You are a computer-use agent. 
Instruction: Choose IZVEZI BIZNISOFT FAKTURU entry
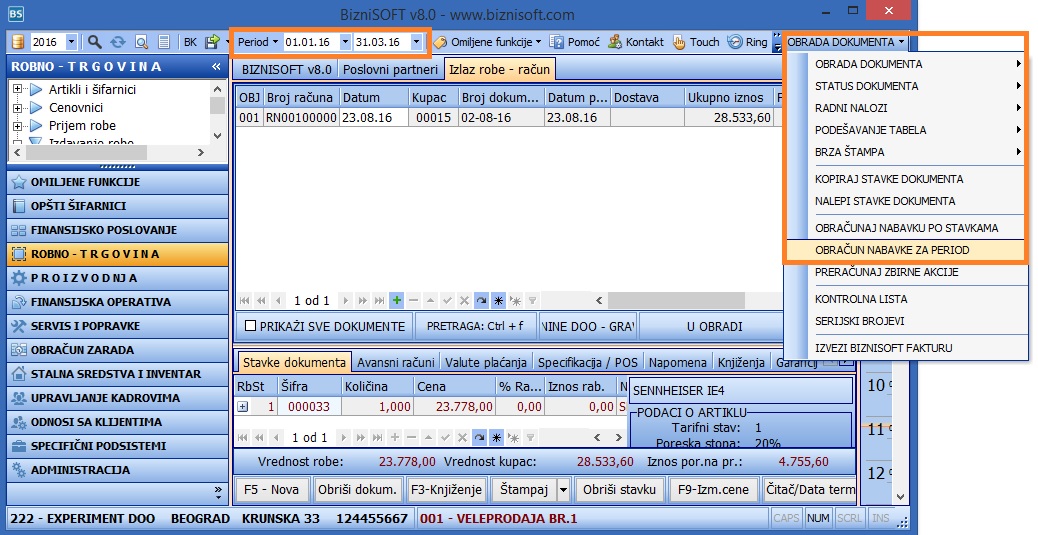pos(905,348)
